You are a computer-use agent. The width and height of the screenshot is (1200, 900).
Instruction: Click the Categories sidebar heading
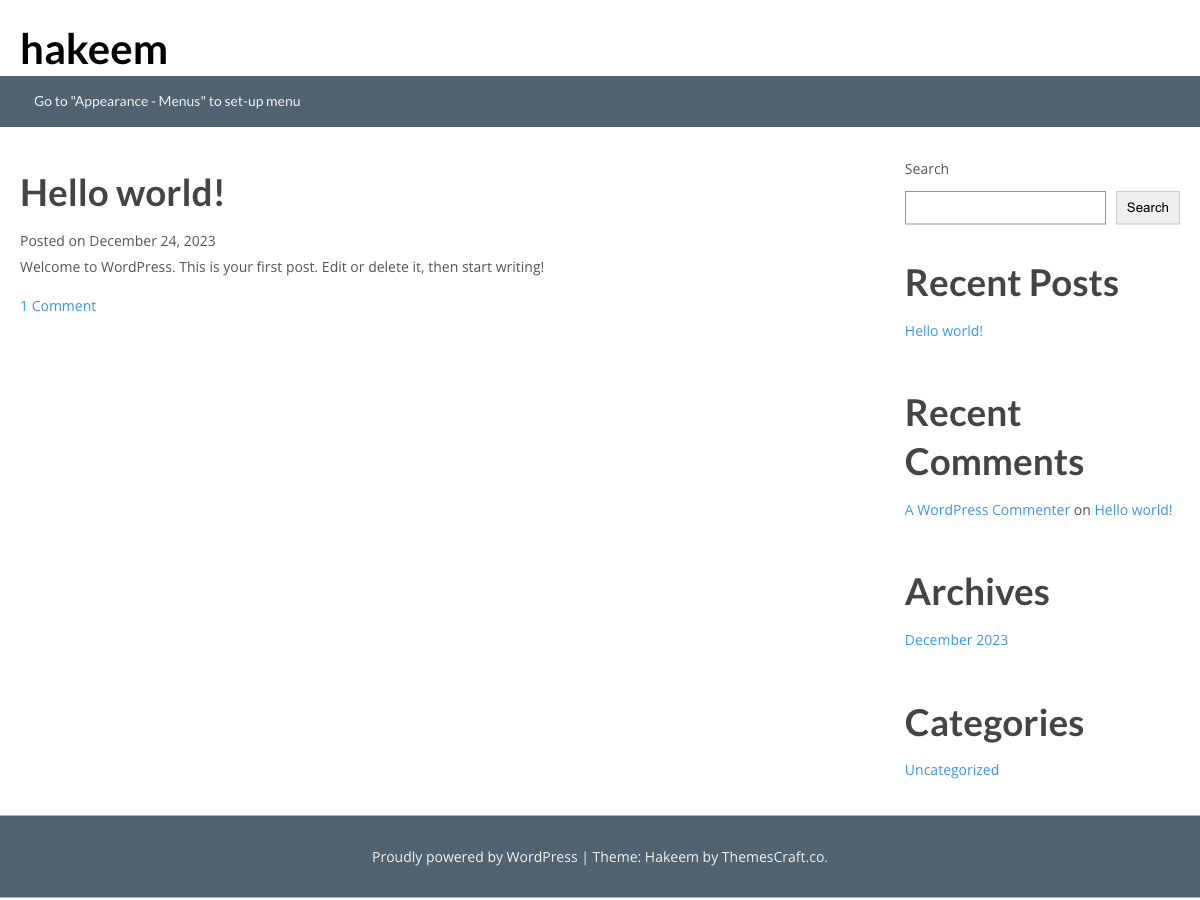pyautogui.click(x=993, y=722)
